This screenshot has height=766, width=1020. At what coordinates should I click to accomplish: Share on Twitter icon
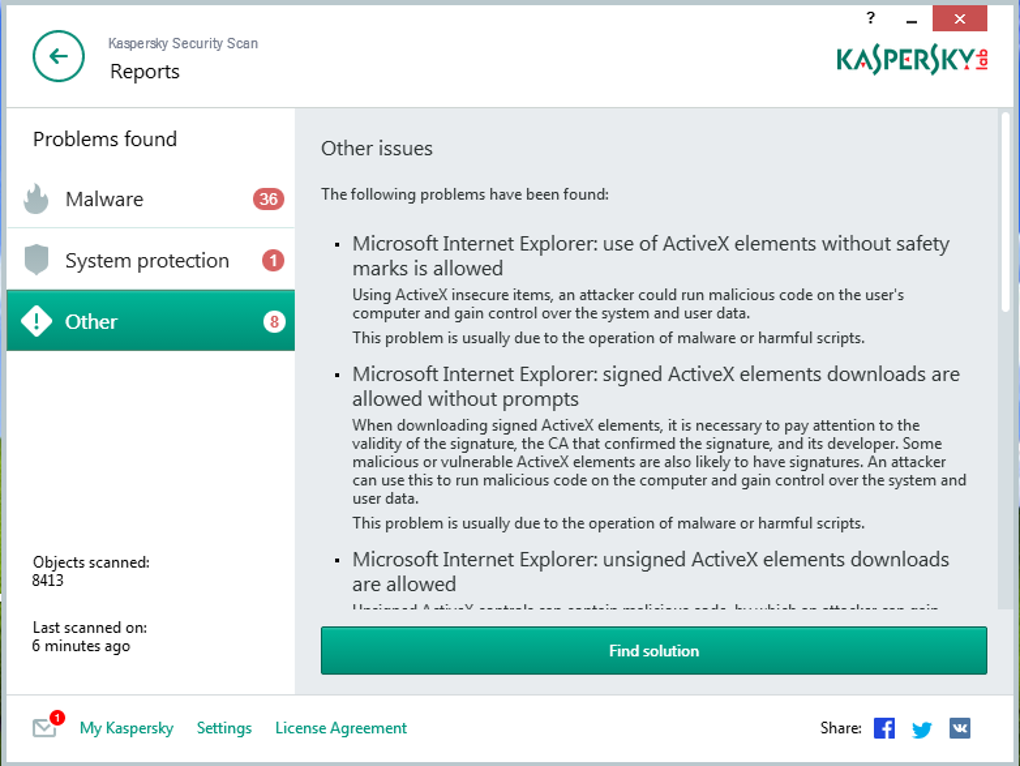point(922,729)
